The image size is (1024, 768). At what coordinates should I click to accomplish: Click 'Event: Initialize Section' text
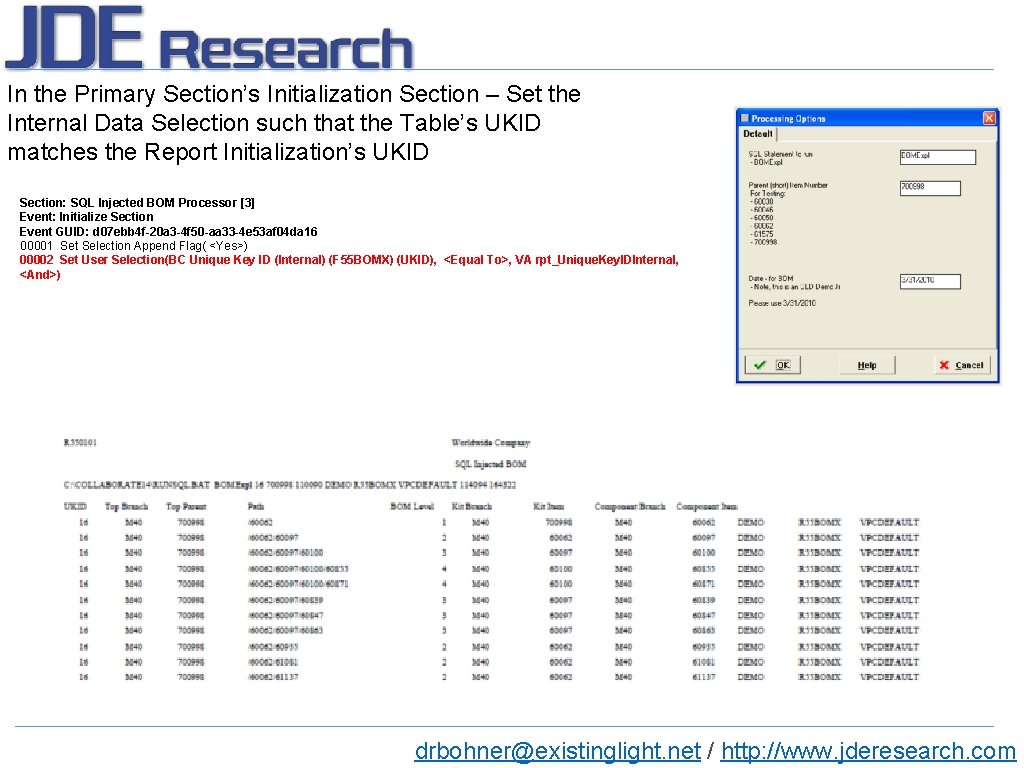86,217
